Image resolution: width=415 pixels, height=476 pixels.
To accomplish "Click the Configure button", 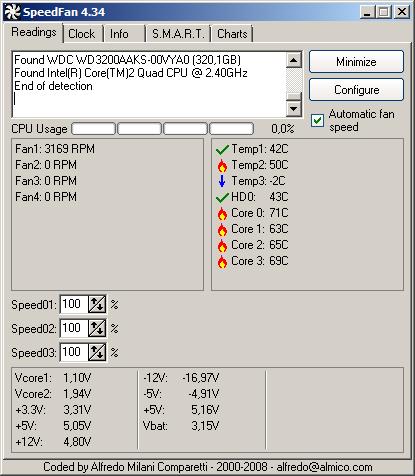I will coord(356,90).
